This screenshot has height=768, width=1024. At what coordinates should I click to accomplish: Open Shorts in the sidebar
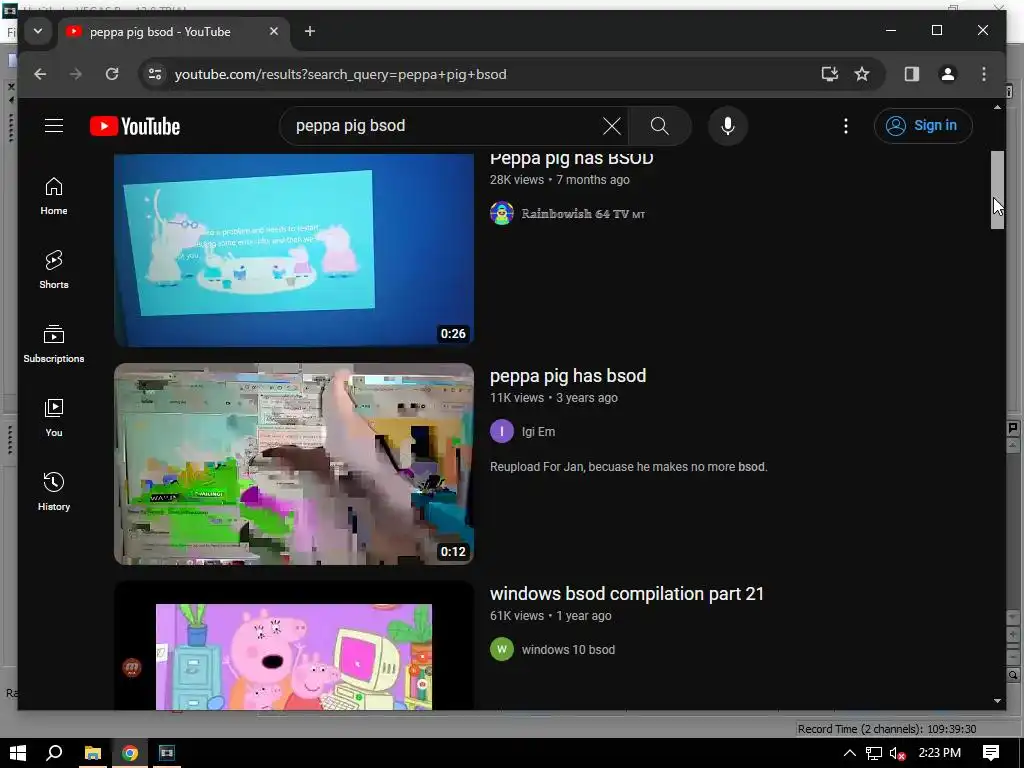tap(54, 270)
